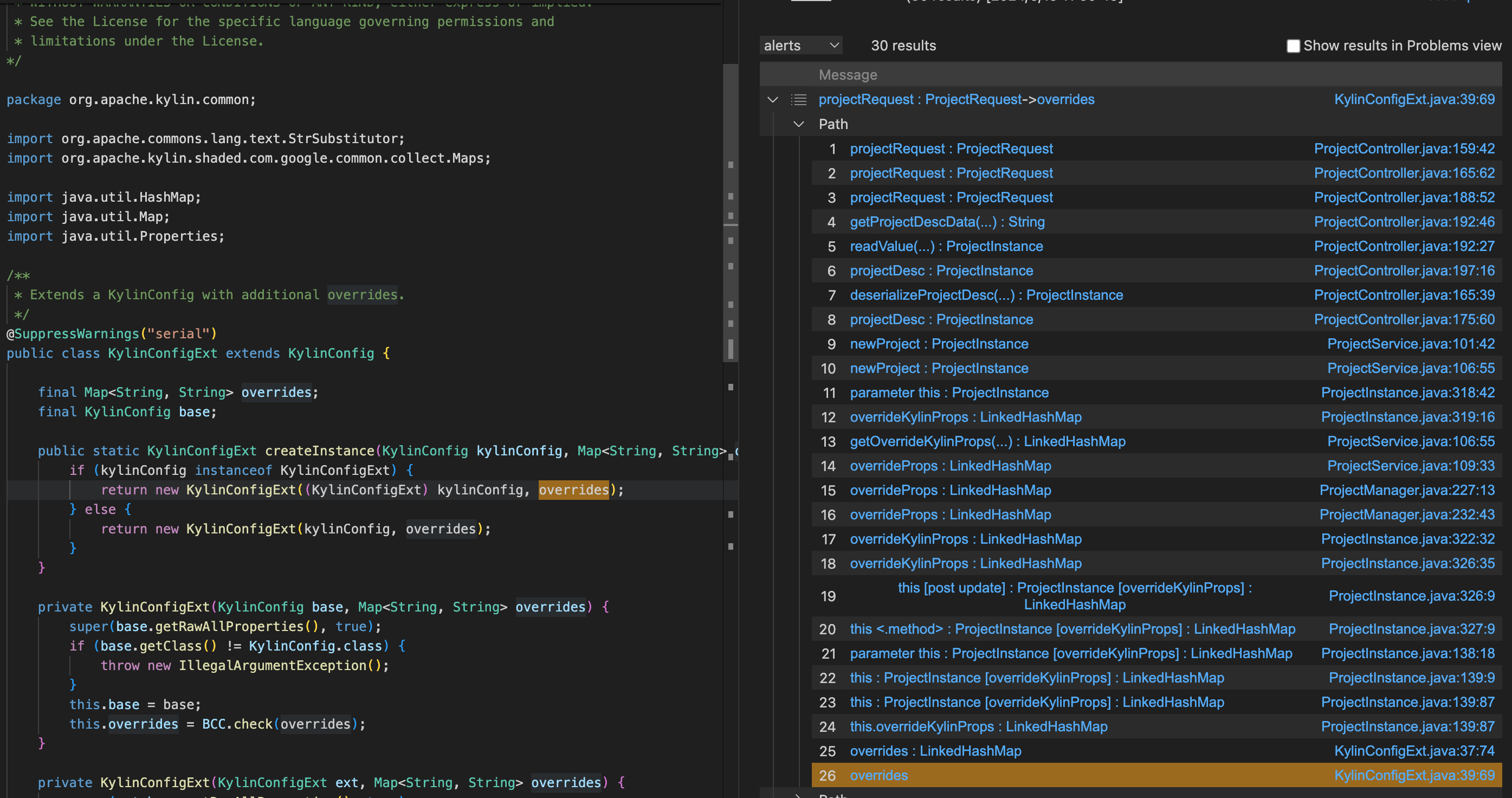Open ProjectInstance.java:326:9 location link
Image resolution: width=1512 pixels, height=798 pixels.
click(x=1412, y=595)
